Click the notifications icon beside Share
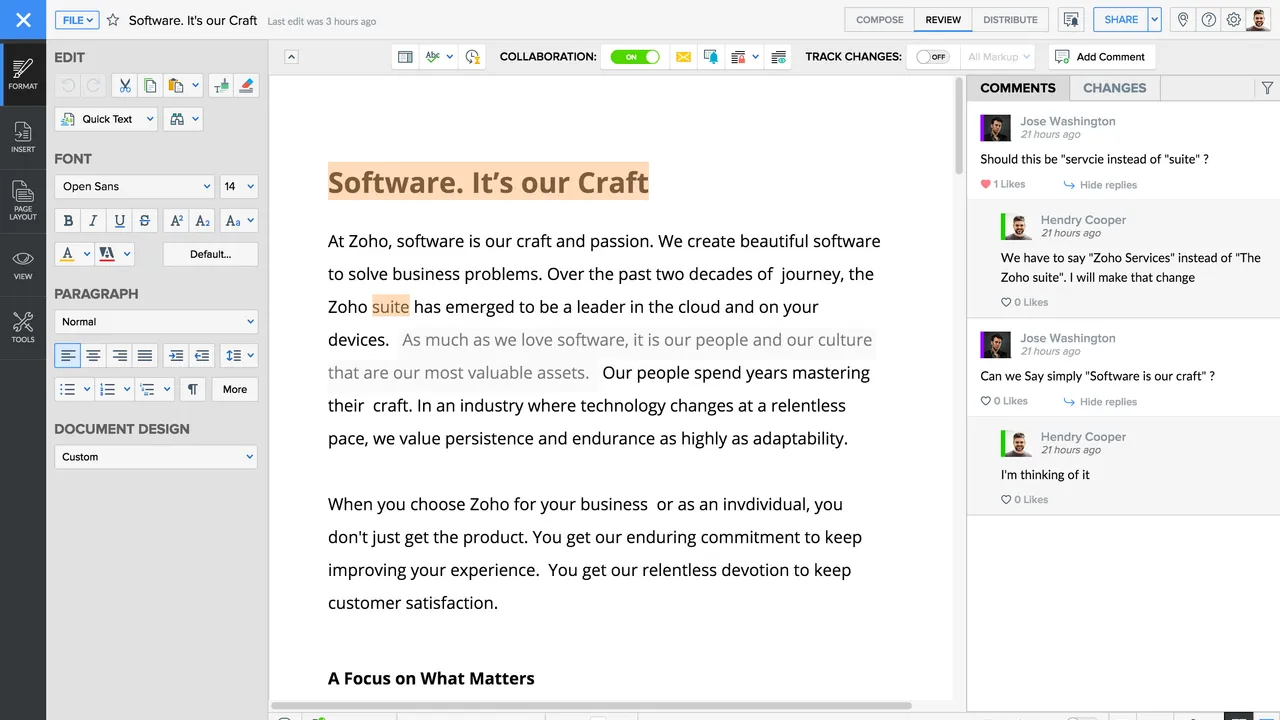This screenshot has width=1280, height=720. coord(1071,20)
